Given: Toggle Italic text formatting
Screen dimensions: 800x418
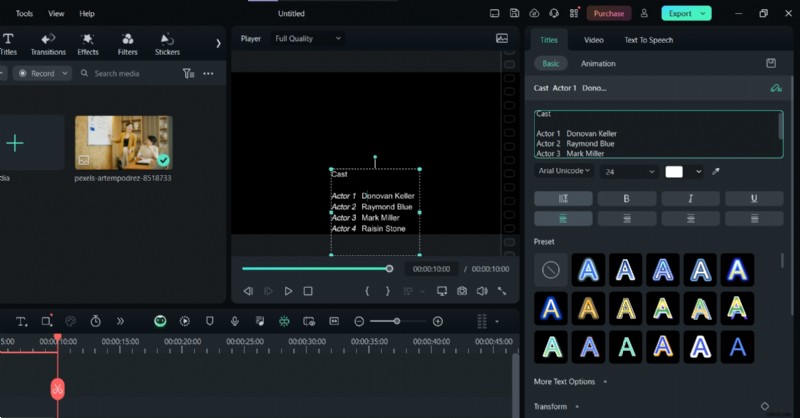Looking at the screenshot, I should tap(690, 199).
